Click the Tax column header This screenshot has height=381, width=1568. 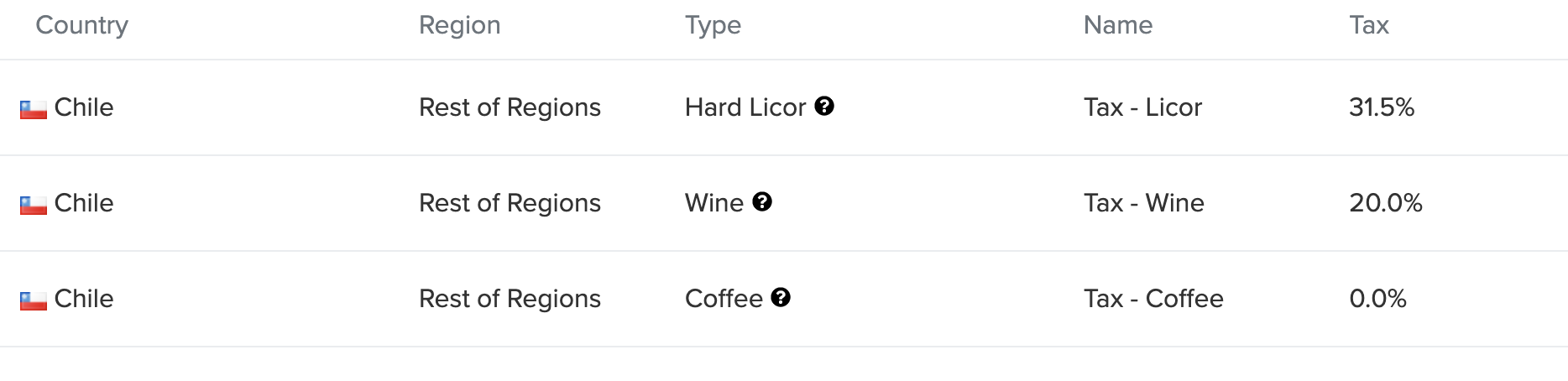(1369, 25)
